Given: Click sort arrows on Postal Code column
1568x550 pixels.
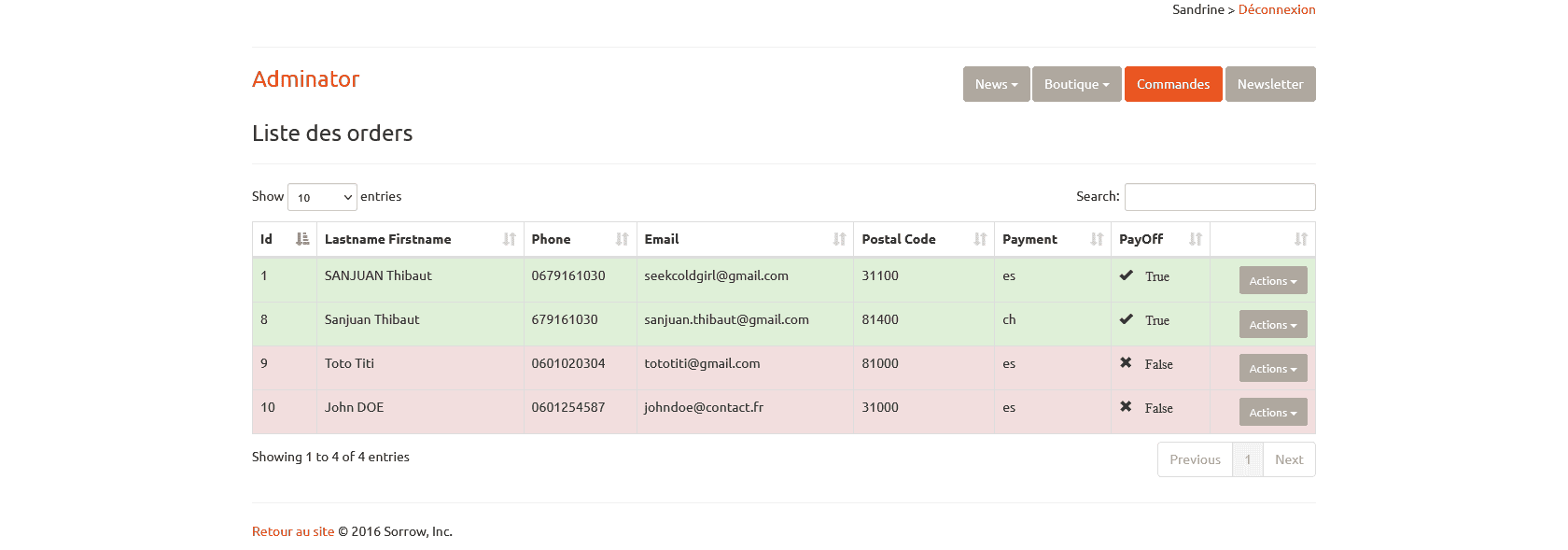Looking at the screenshot, I should tap(981, 239).
